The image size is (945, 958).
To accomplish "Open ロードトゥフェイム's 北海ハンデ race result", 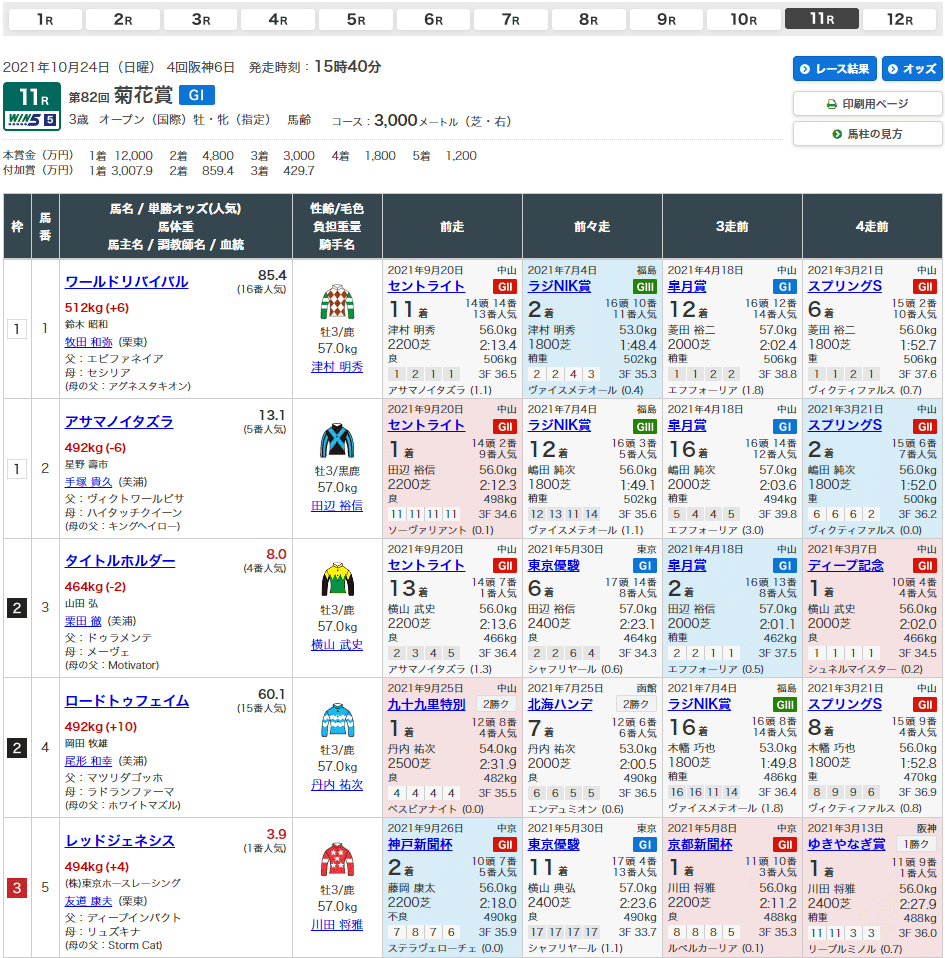I will tap(560, 704).
